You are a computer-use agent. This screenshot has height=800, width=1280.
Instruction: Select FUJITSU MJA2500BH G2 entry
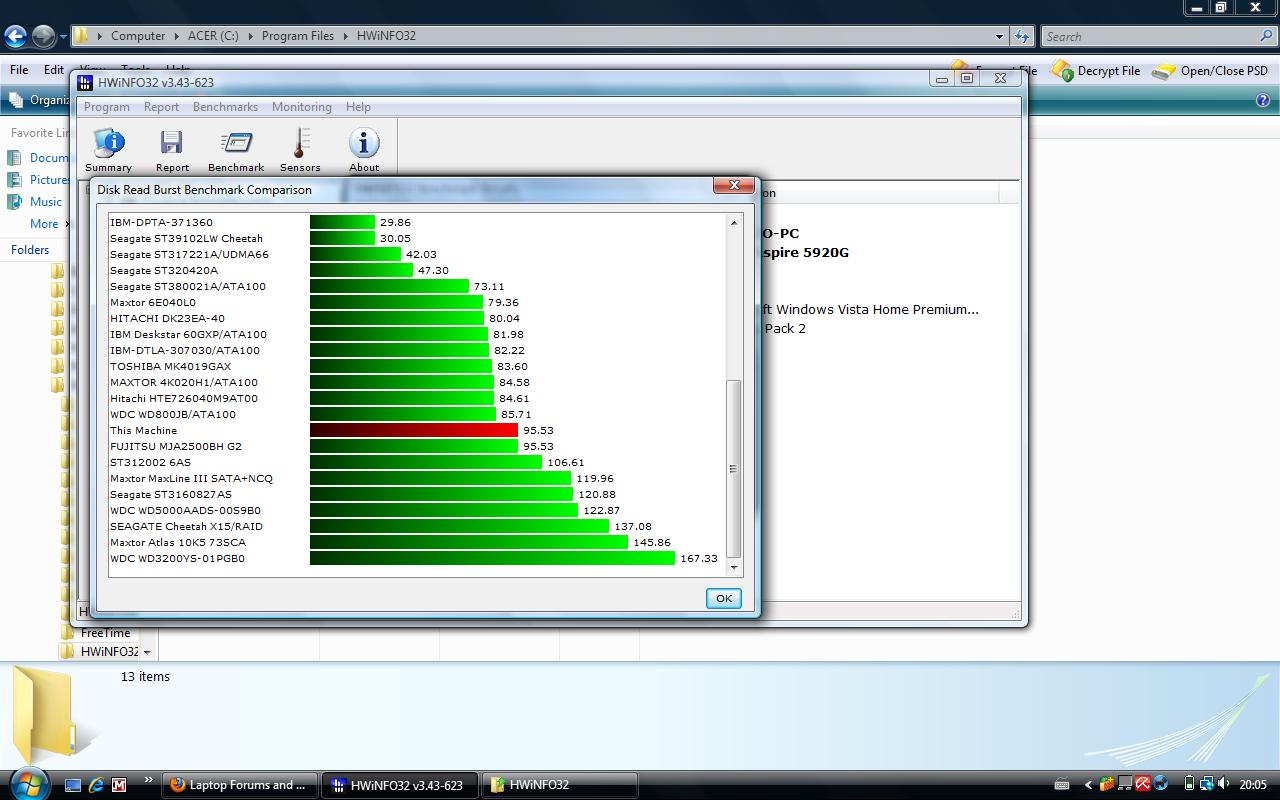pos(176,446)
